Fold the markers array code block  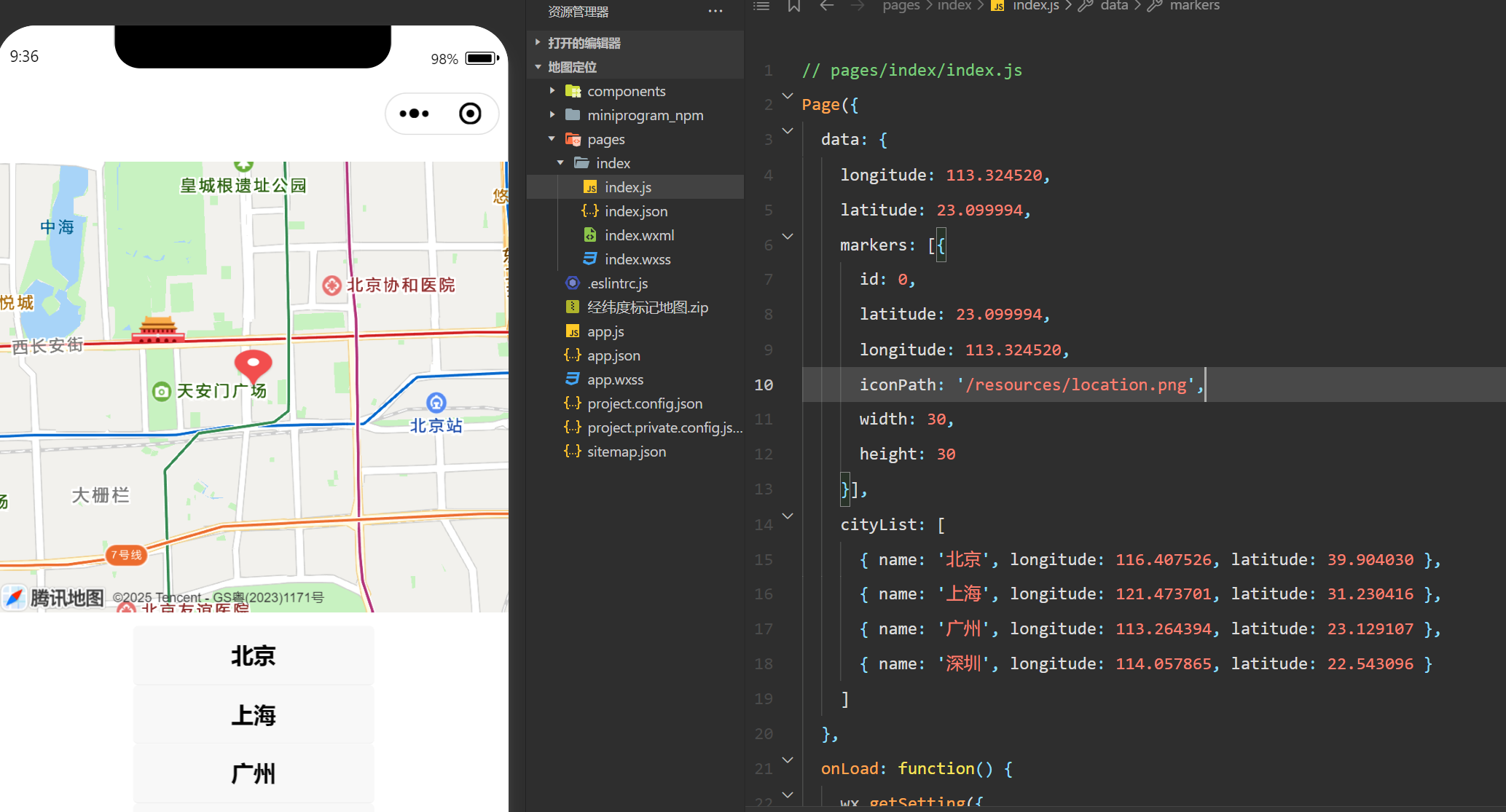(x=788, y=237)
